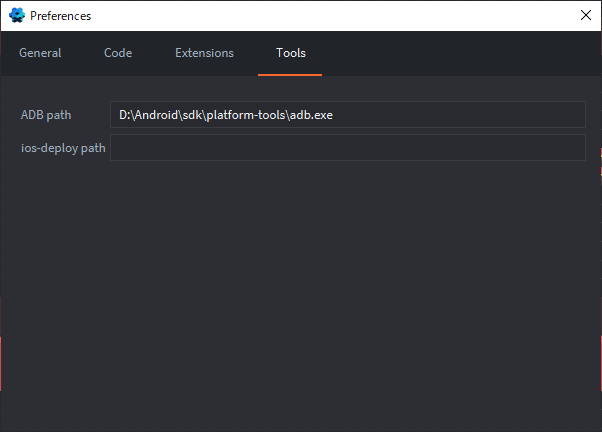Click the Tools tab
The image size is (602, 432).
(290, 53)
